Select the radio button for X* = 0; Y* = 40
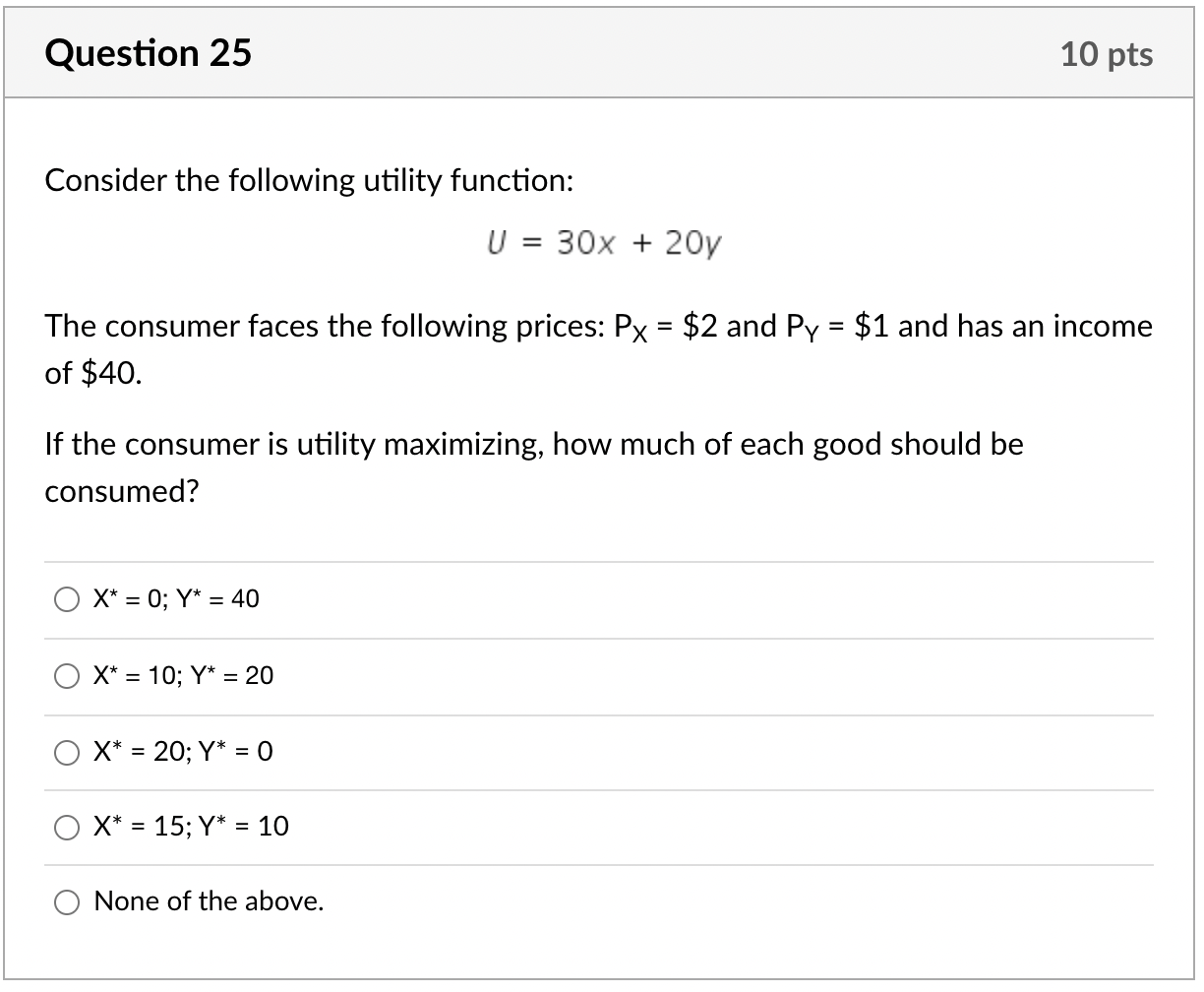This screenshot has width=1204, height=992. pyautogui.click(x=67, y=598)
